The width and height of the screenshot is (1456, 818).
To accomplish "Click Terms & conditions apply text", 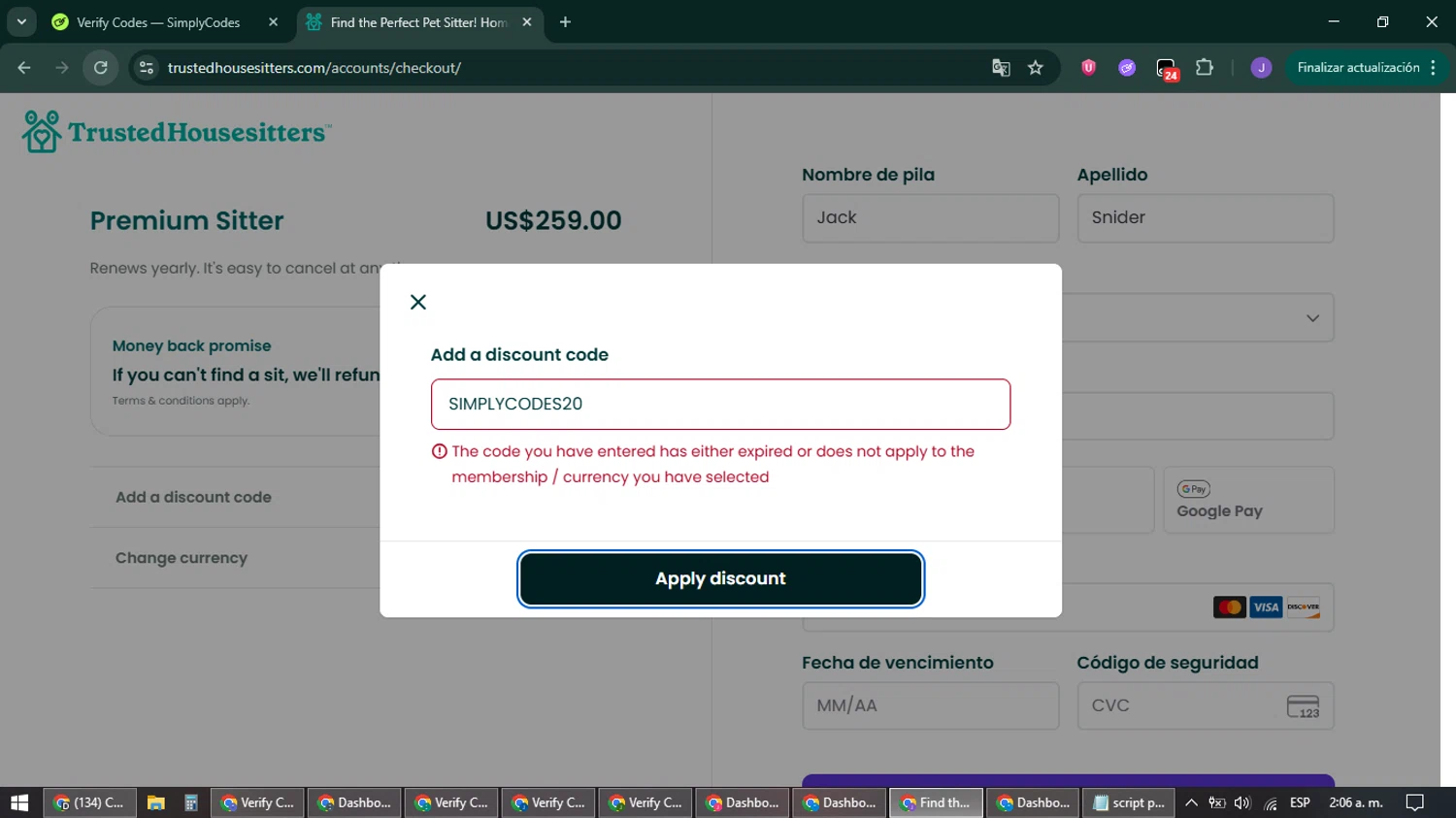I will 181,401.
